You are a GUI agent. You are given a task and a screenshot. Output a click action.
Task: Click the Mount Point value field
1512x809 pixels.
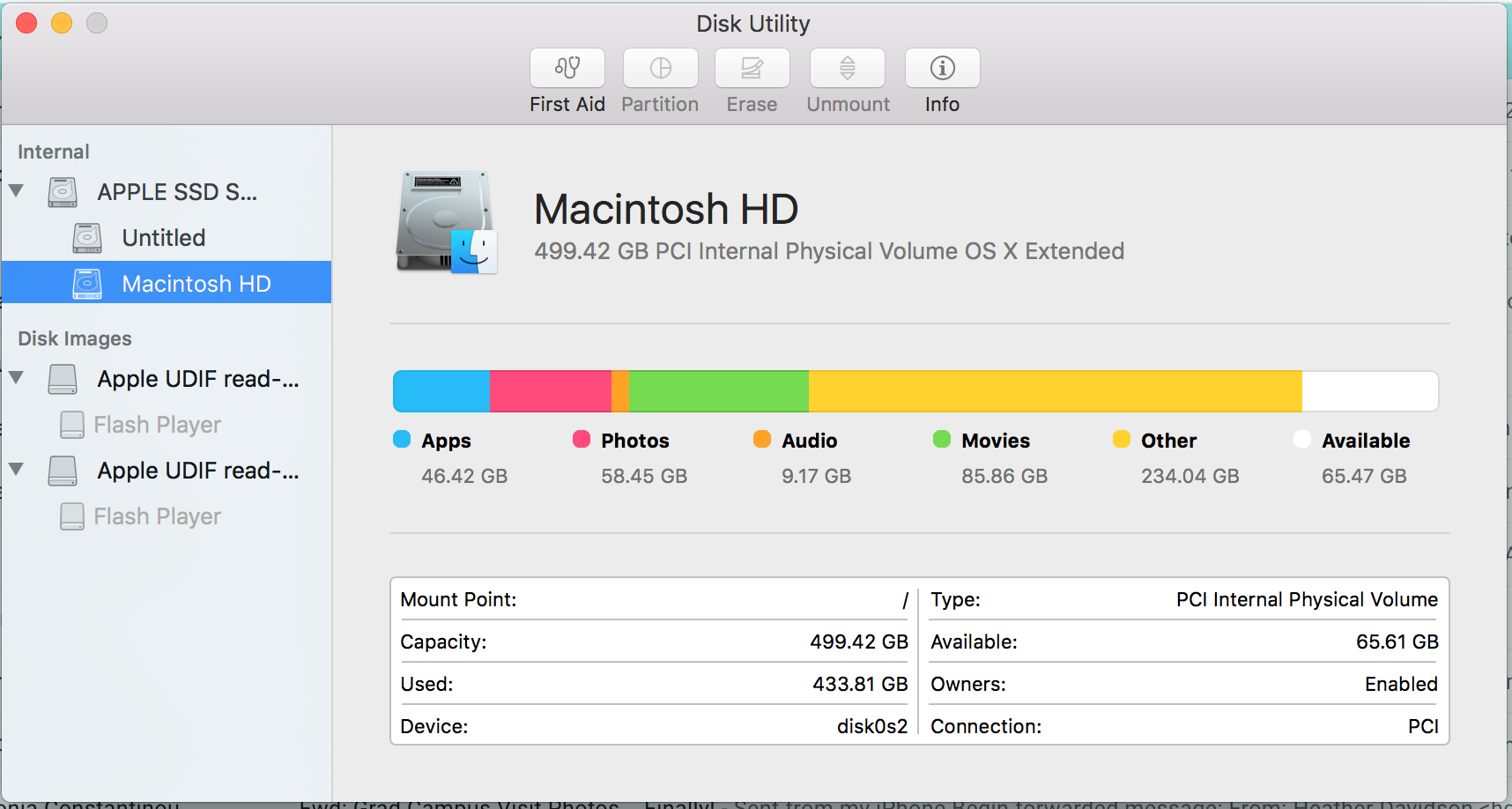click(x=903, y=599)
